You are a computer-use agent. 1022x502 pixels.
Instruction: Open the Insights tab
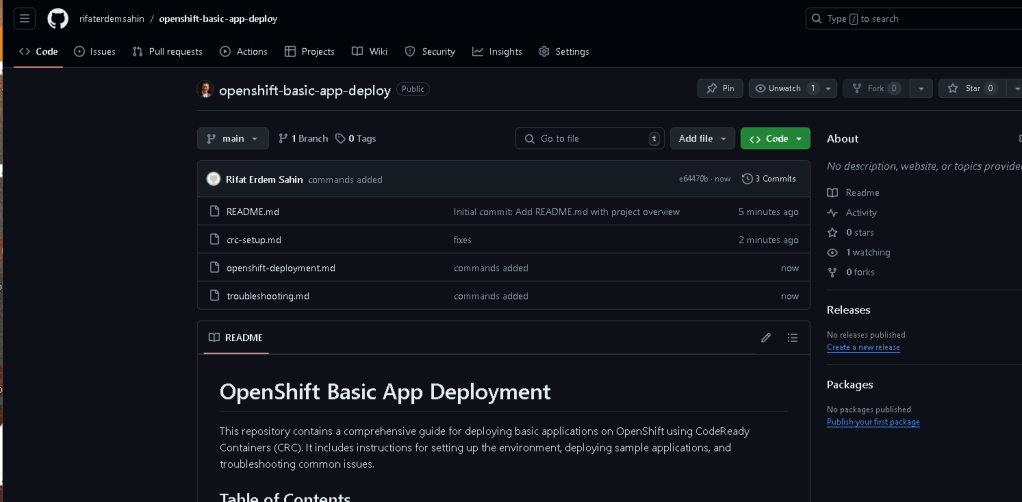(497, 52)
